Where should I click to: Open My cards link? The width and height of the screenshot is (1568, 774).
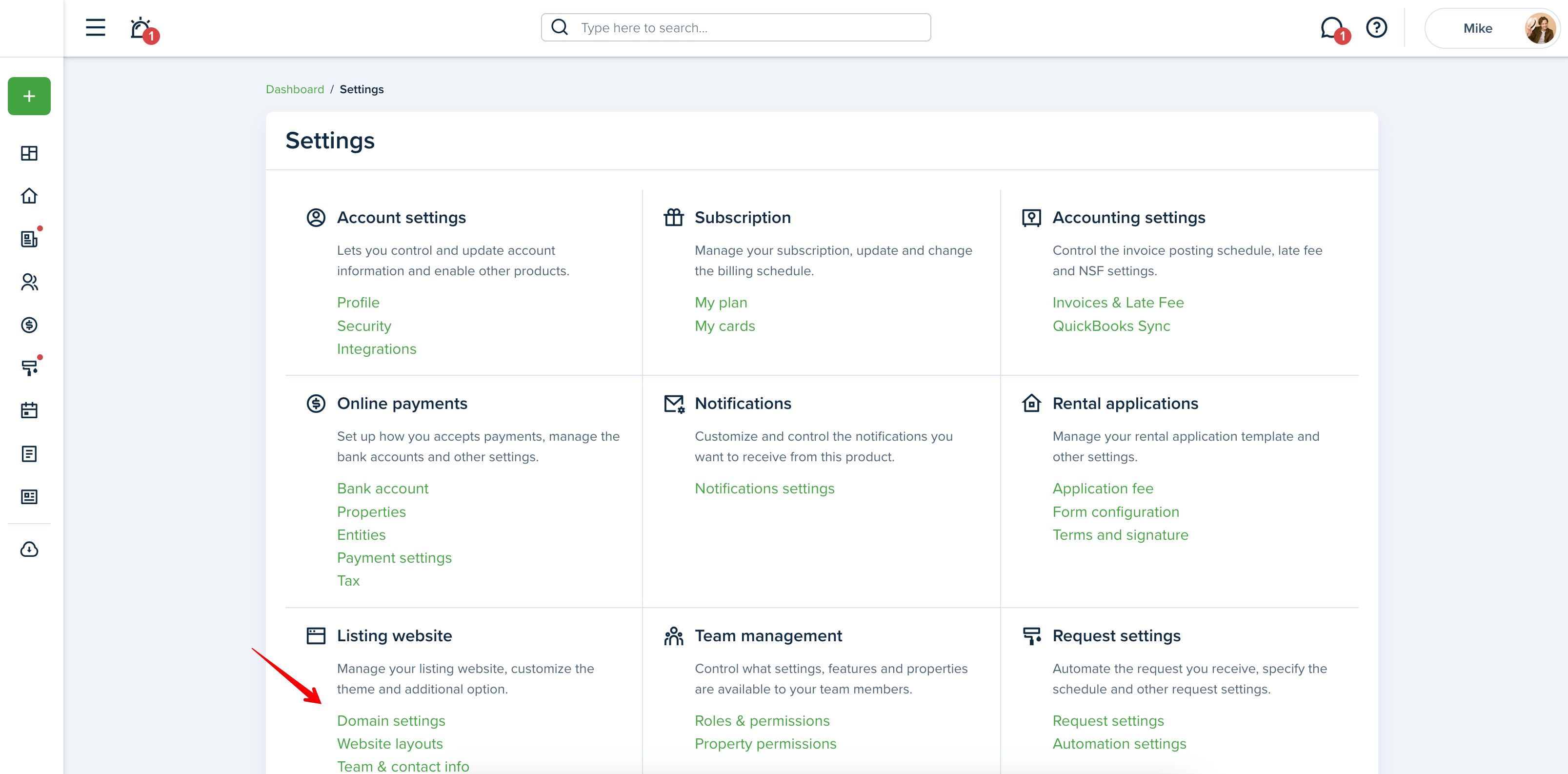tap(725, 326)
